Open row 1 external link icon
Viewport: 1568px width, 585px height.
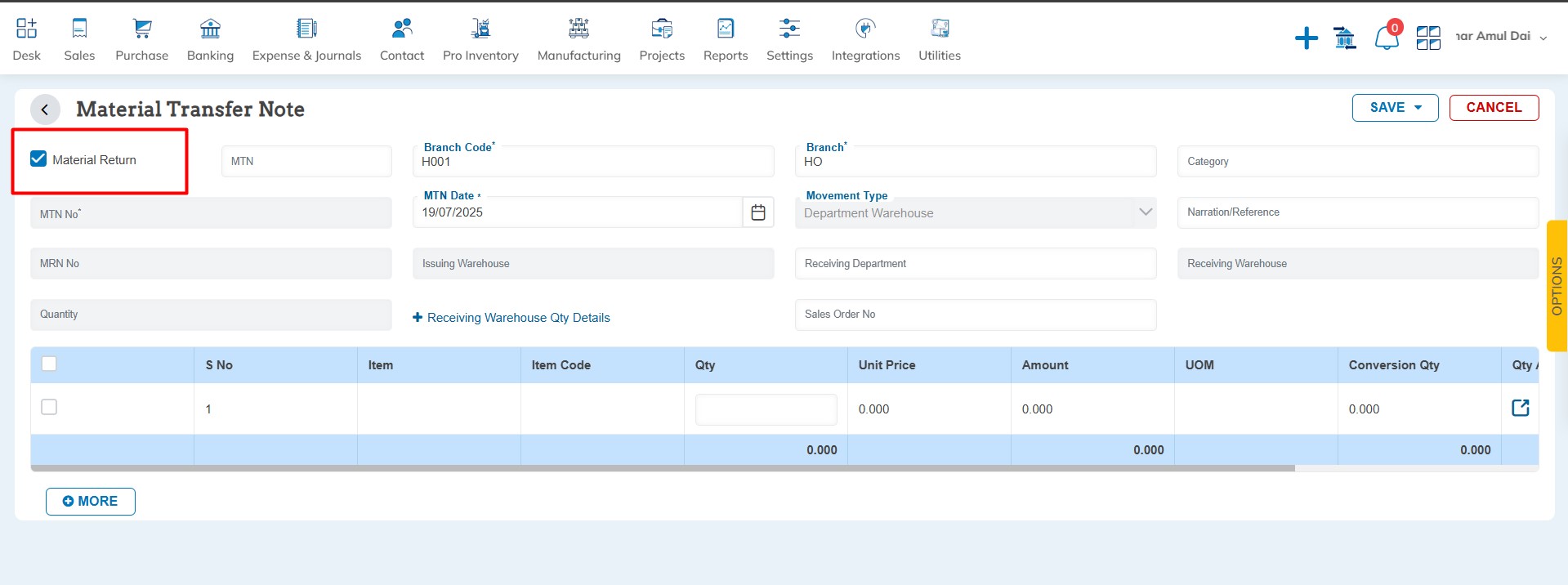coord(1521,408)
